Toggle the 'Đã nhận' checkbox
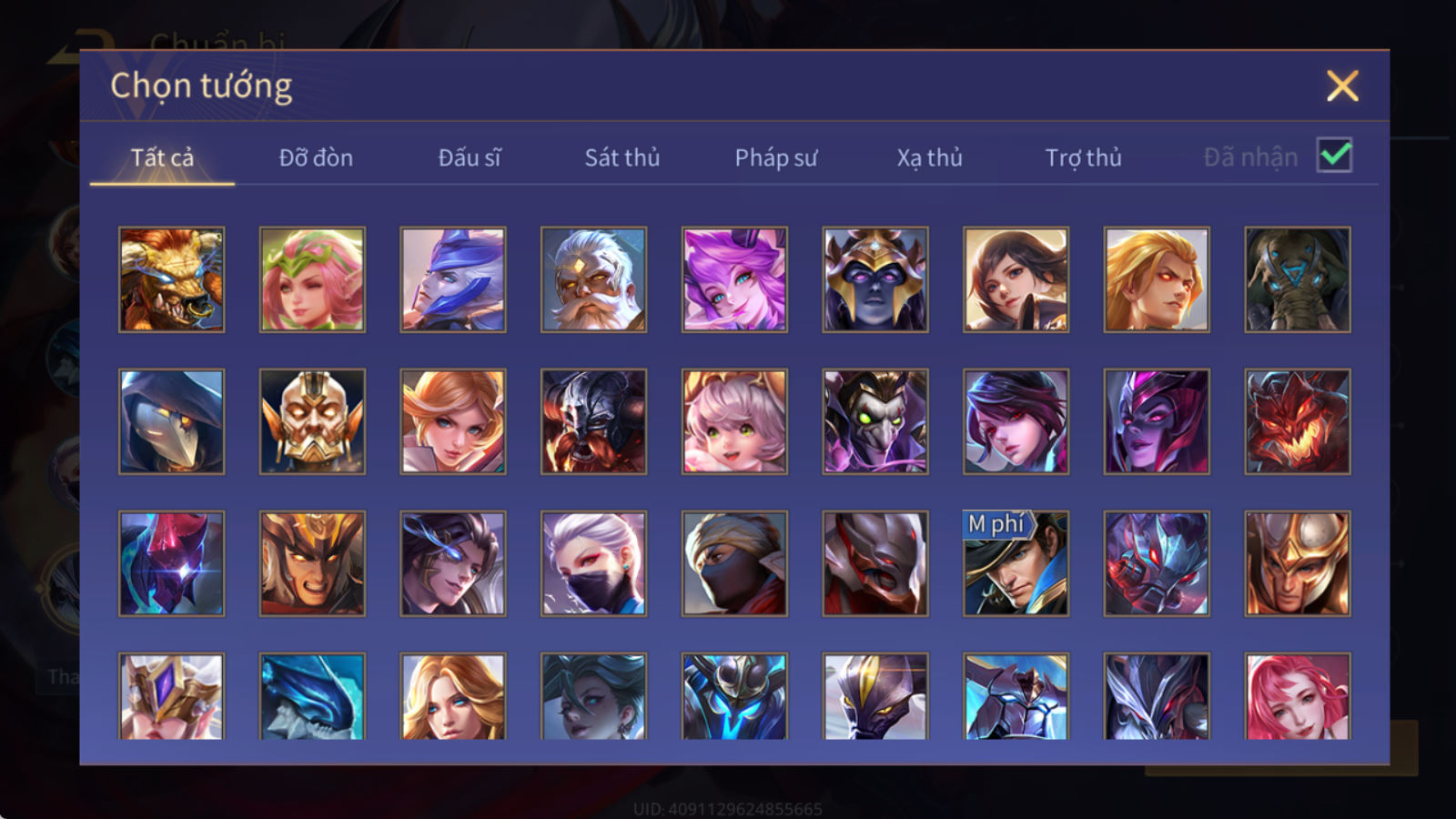The height and width of the screenshot is (819, 1456). tap(1335, 156)
